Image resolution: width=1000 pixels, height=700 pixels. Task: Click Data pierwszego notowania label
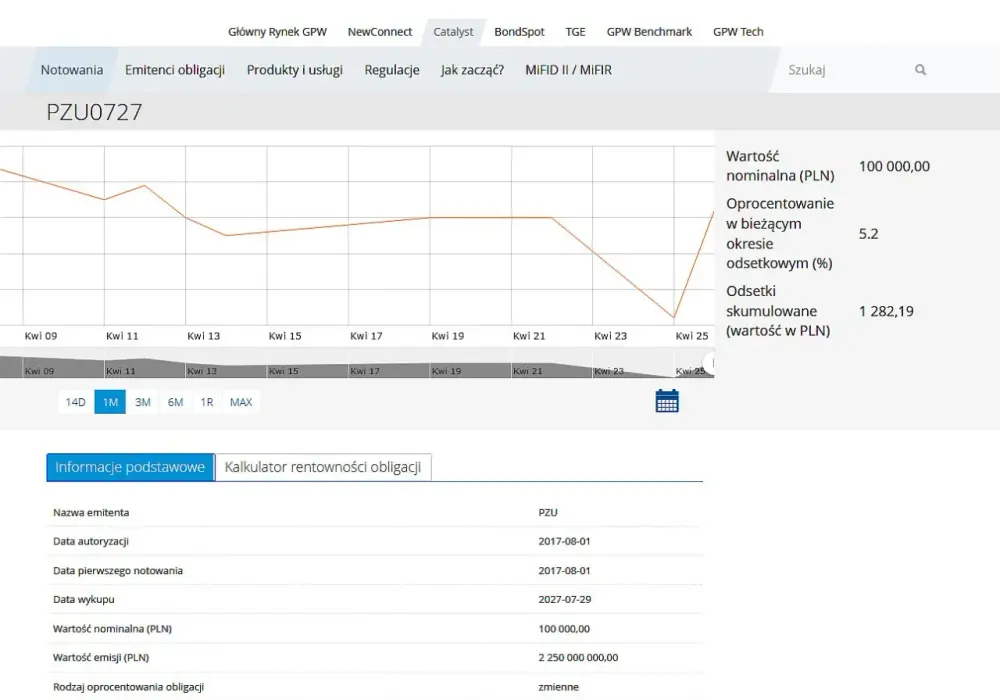(117, 571)
